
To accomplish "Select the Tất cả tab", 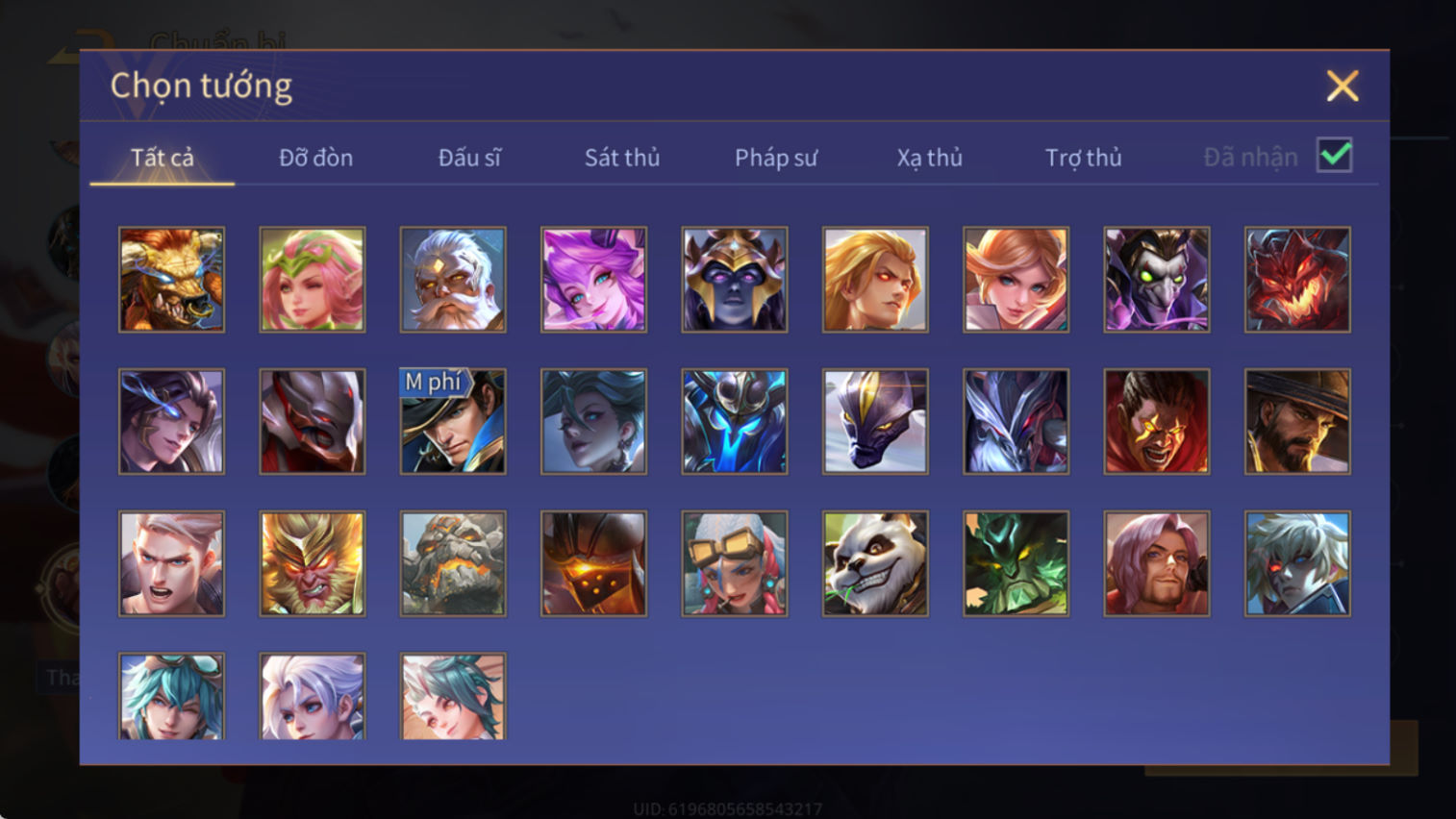I will pos(163,158).
